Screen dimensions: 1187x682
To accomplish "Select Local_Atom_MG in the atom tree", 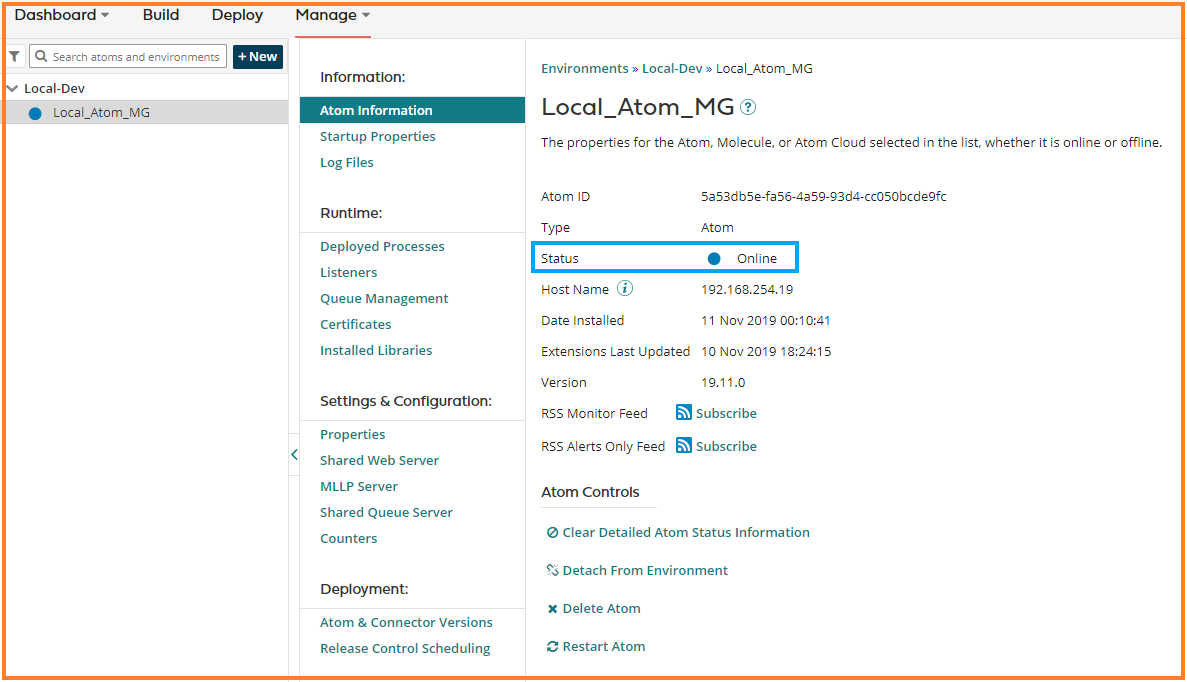I will coord(101,113).
